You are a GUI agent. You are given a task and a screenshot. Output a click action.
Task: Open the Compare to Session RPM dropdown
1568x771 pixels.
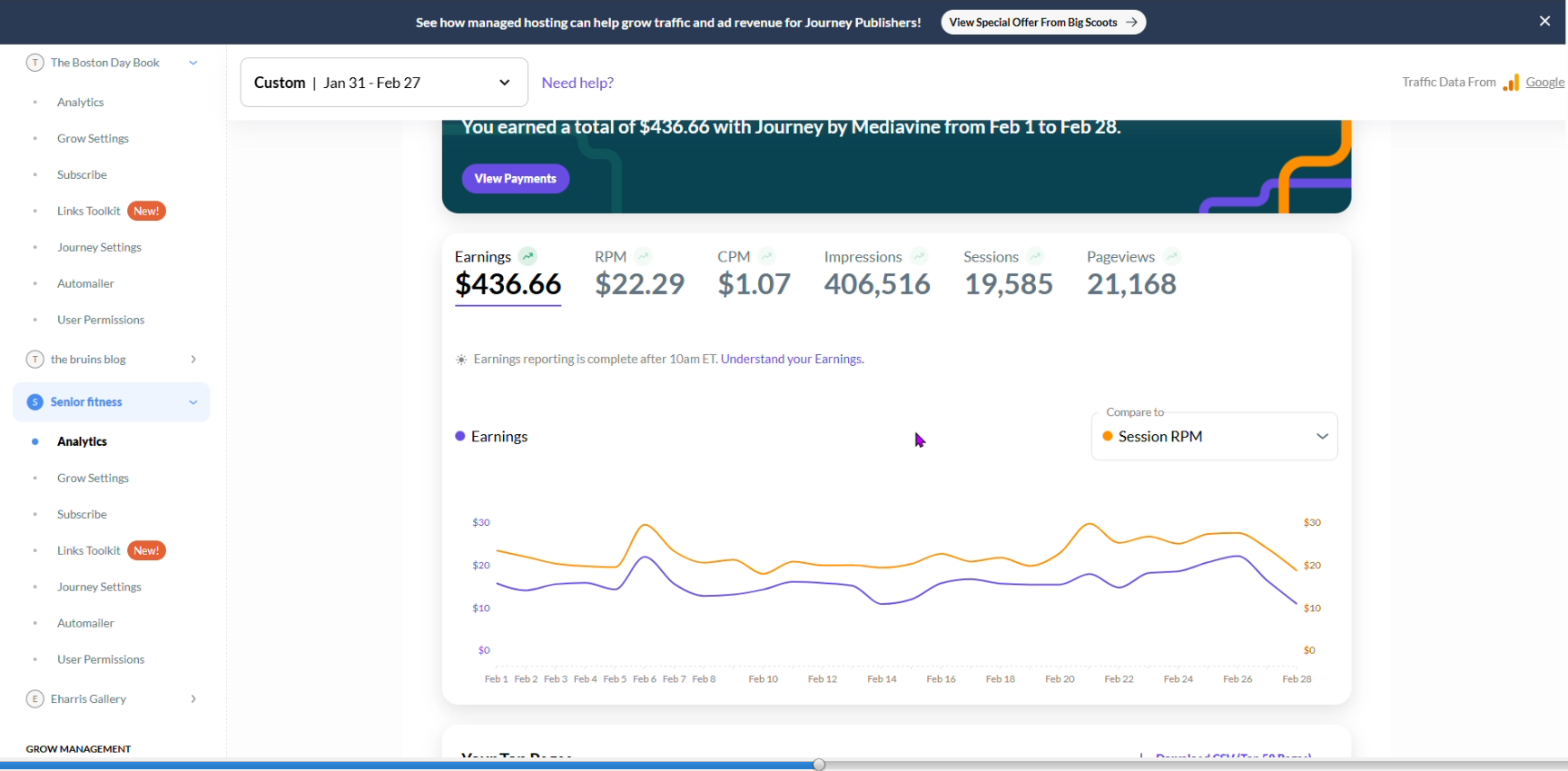(x=1214, y=436)
